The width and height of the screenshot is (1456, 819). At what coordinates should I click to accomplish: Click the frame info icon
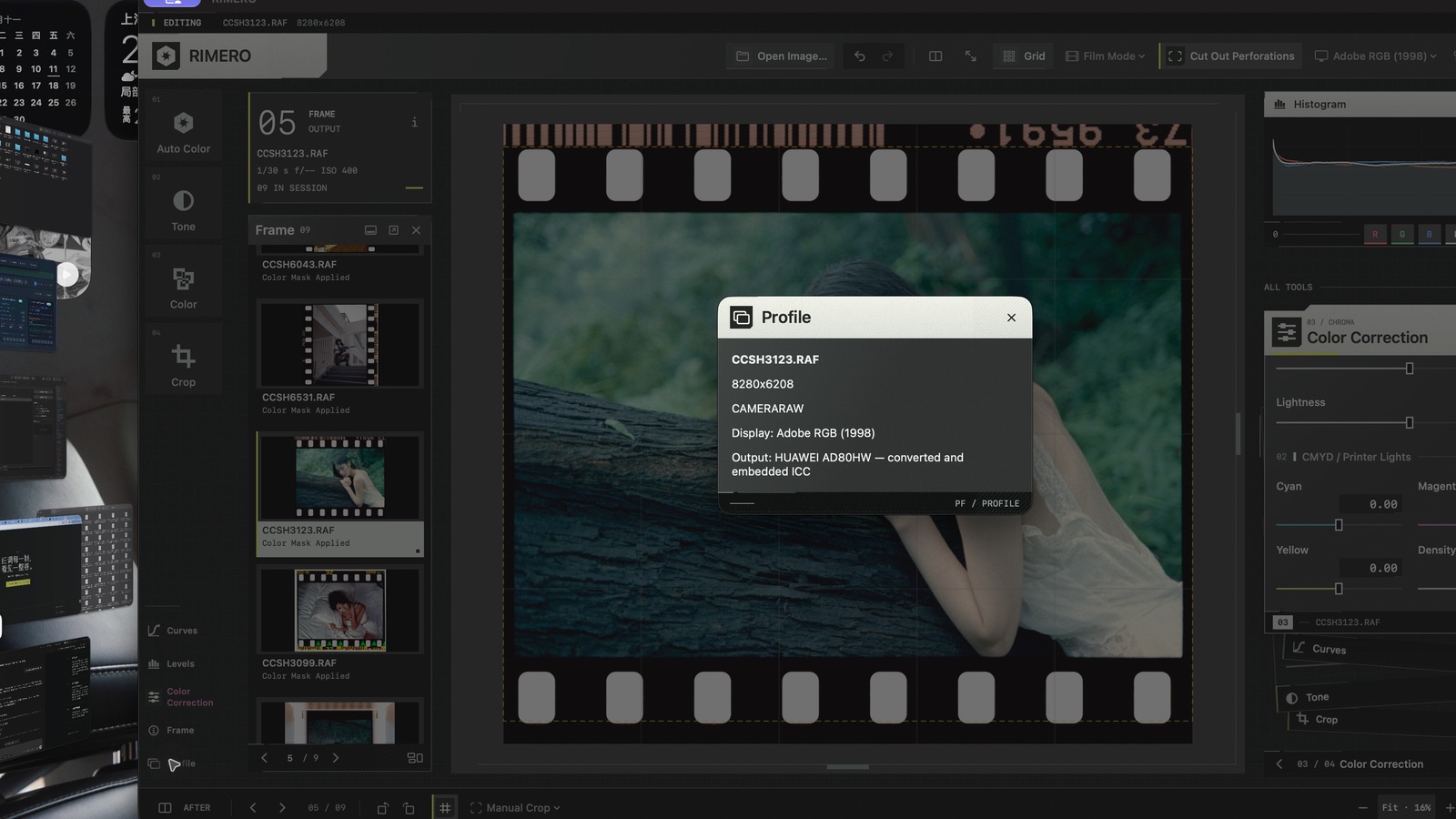pyautogui.click(x=414, y=122)
